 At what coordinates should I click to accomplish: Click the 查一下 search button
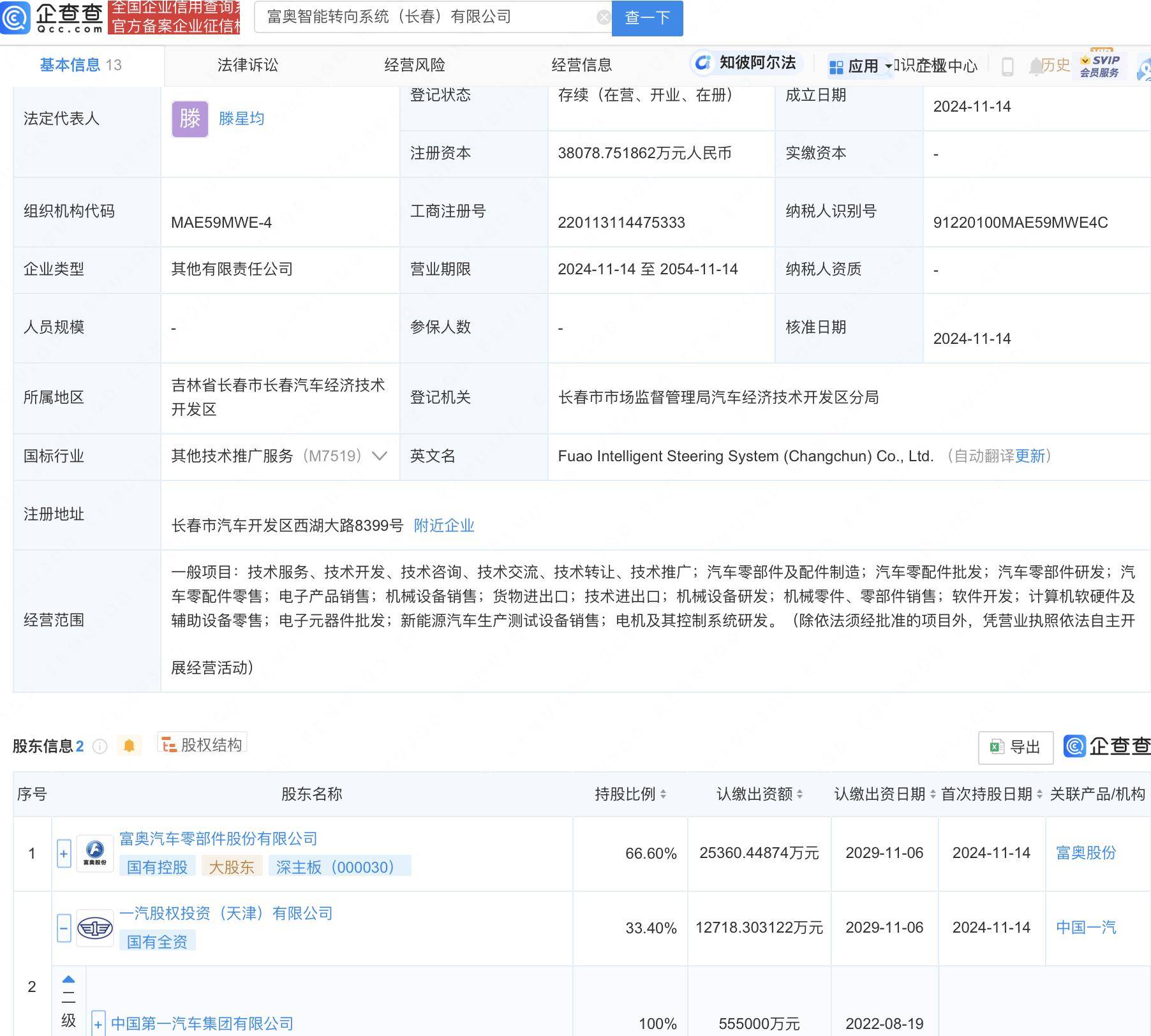[647, 18]
